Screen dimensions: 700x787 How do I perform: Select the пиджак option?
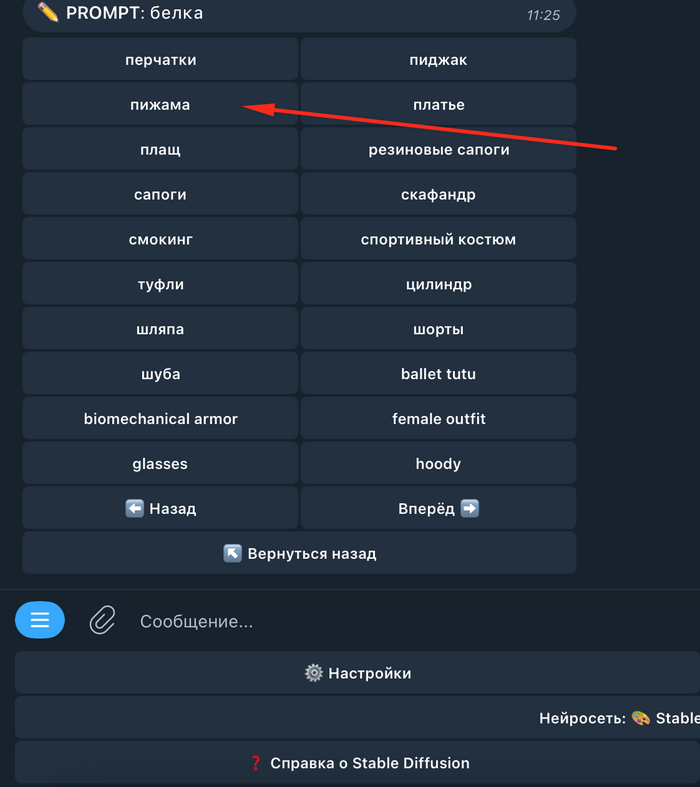click(438, 59)
